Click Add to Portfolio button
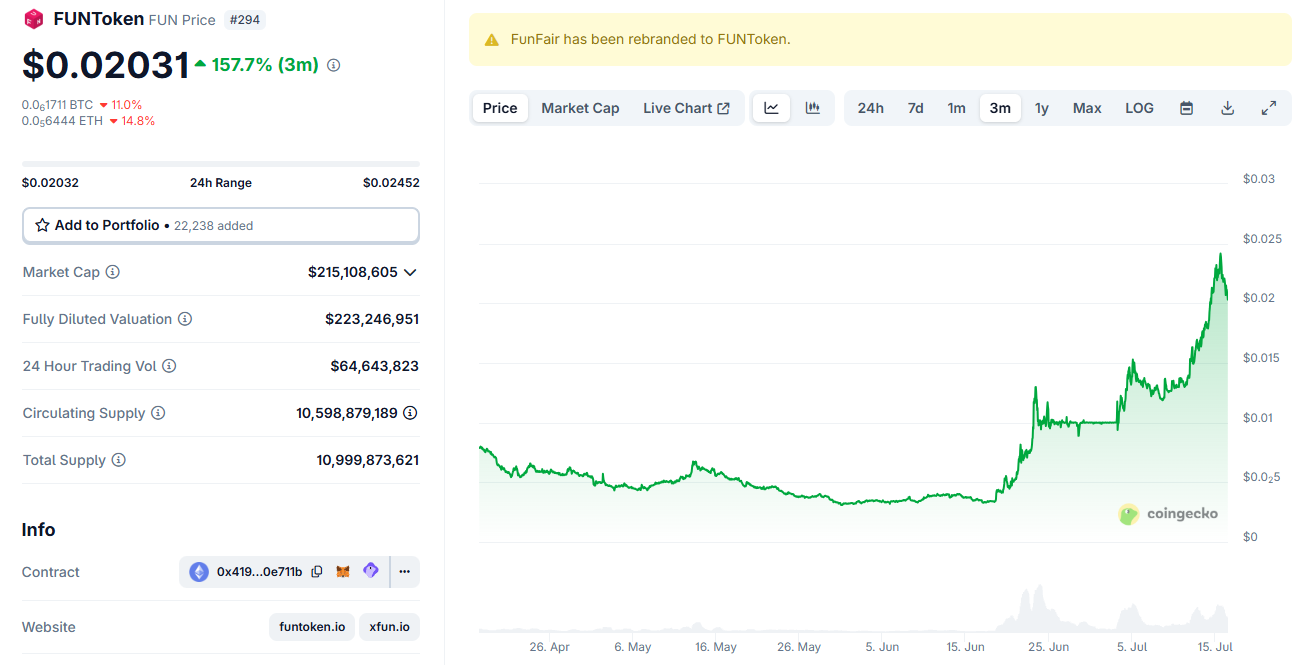This screenshot has height=665, width=1311. [221, 225]
